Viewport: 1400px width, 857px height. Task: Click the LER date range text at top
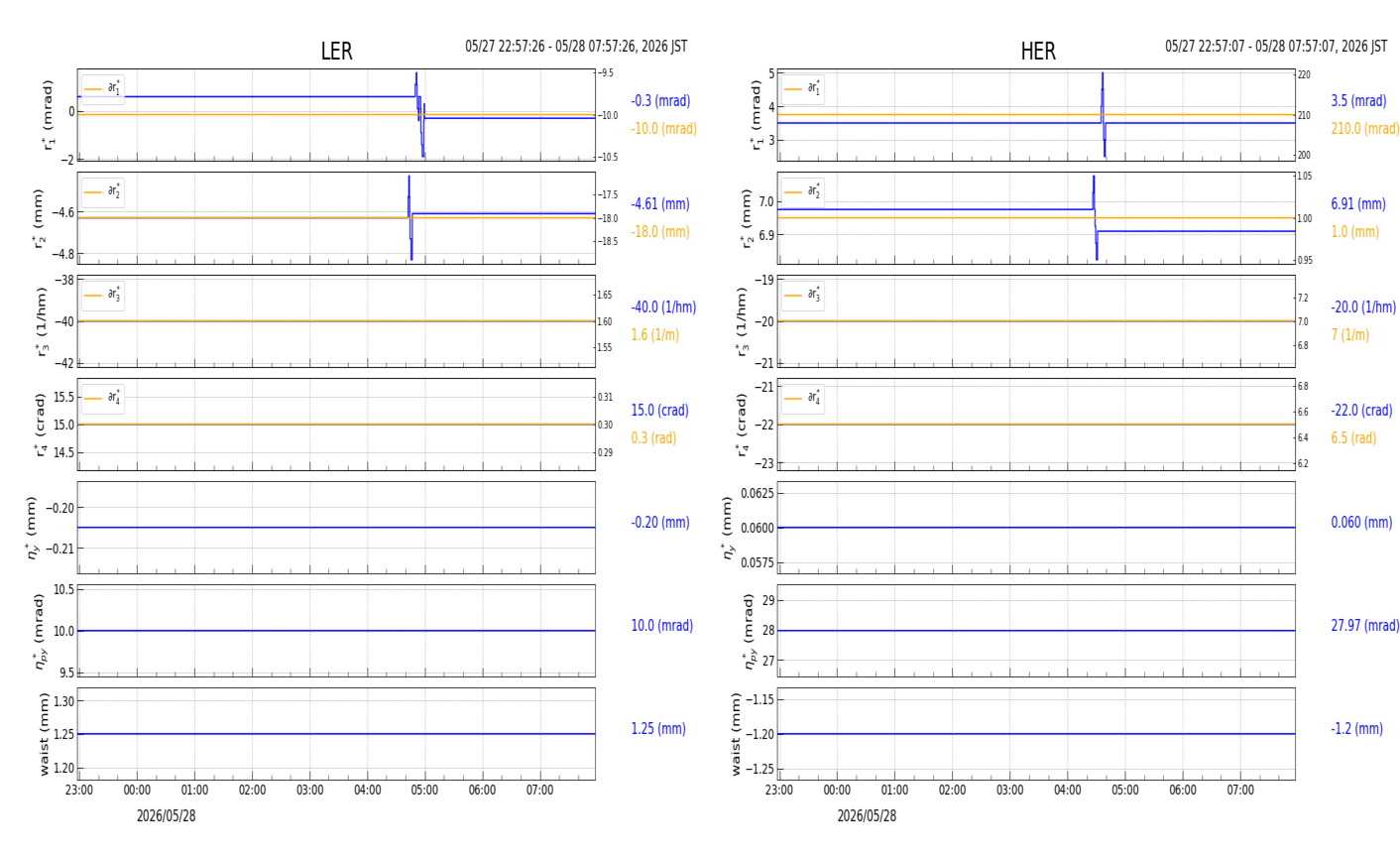click(576, 47)
